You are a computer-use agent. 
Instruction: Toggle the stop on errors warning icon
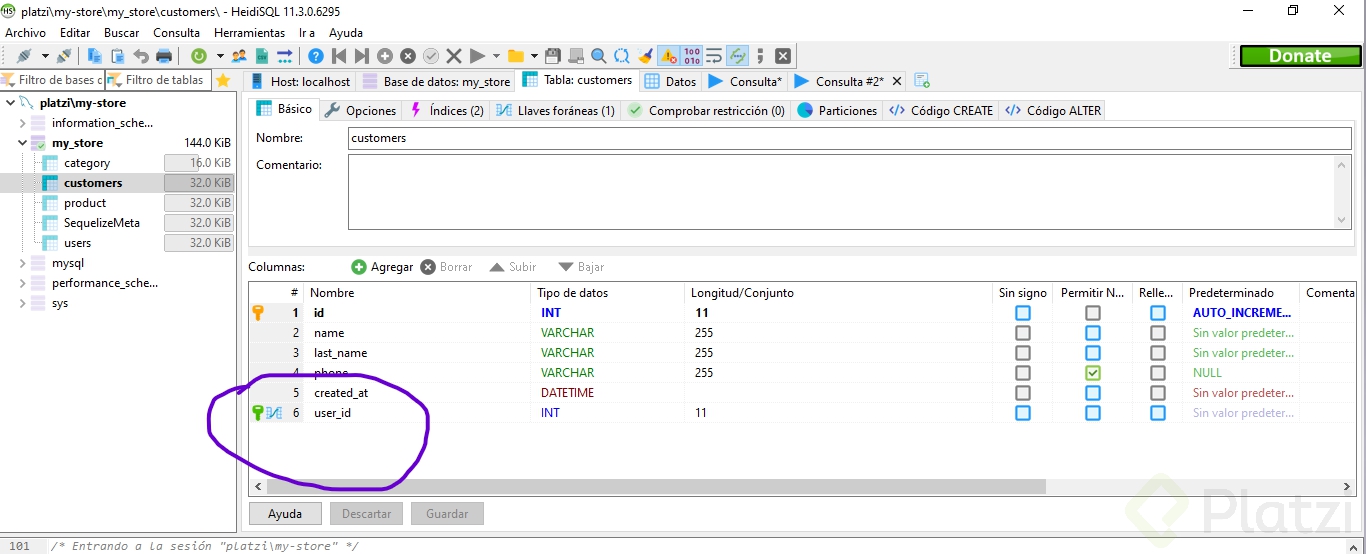[x=668, y=56]
